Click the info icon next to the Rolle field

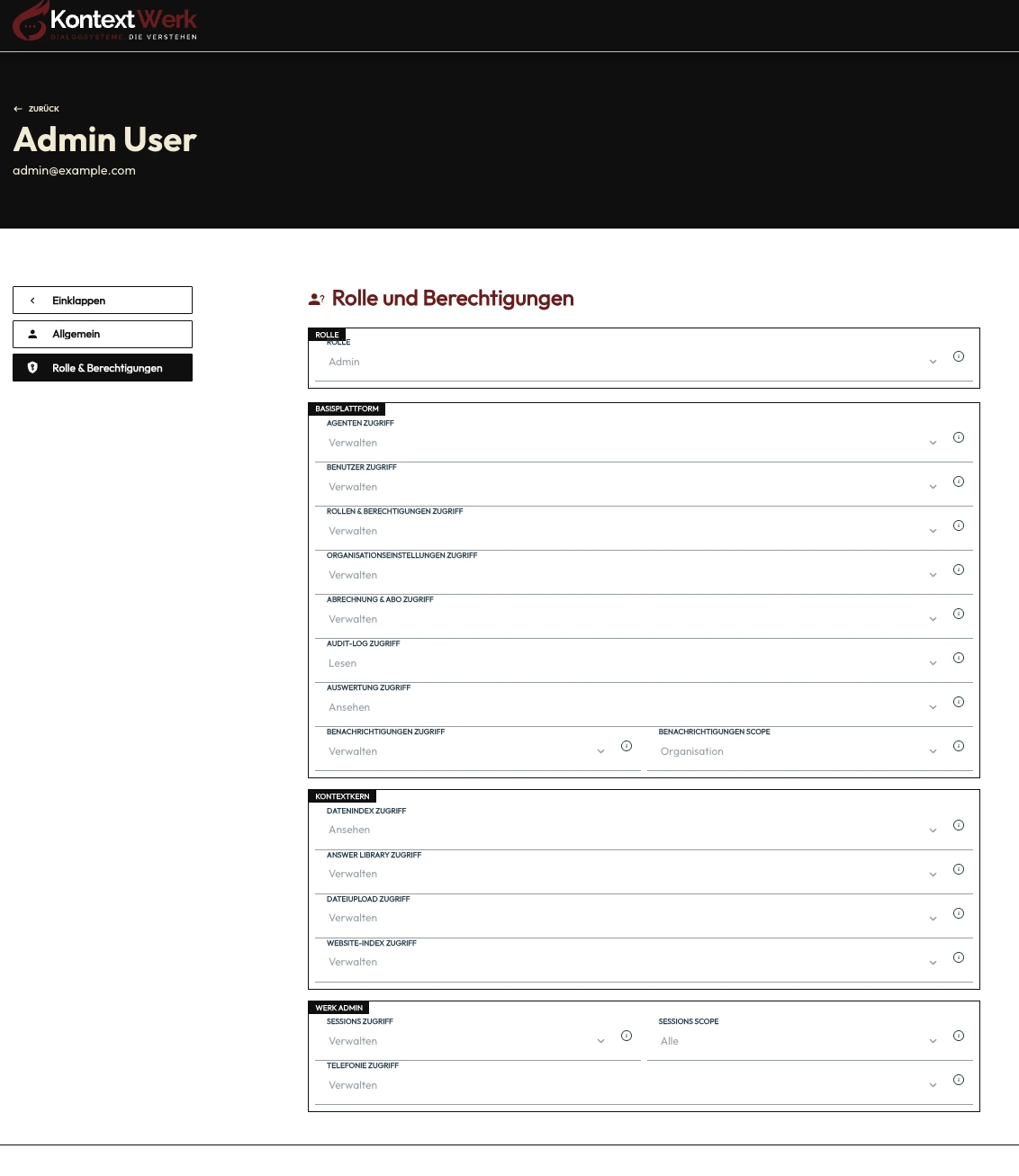click(959, 356)
